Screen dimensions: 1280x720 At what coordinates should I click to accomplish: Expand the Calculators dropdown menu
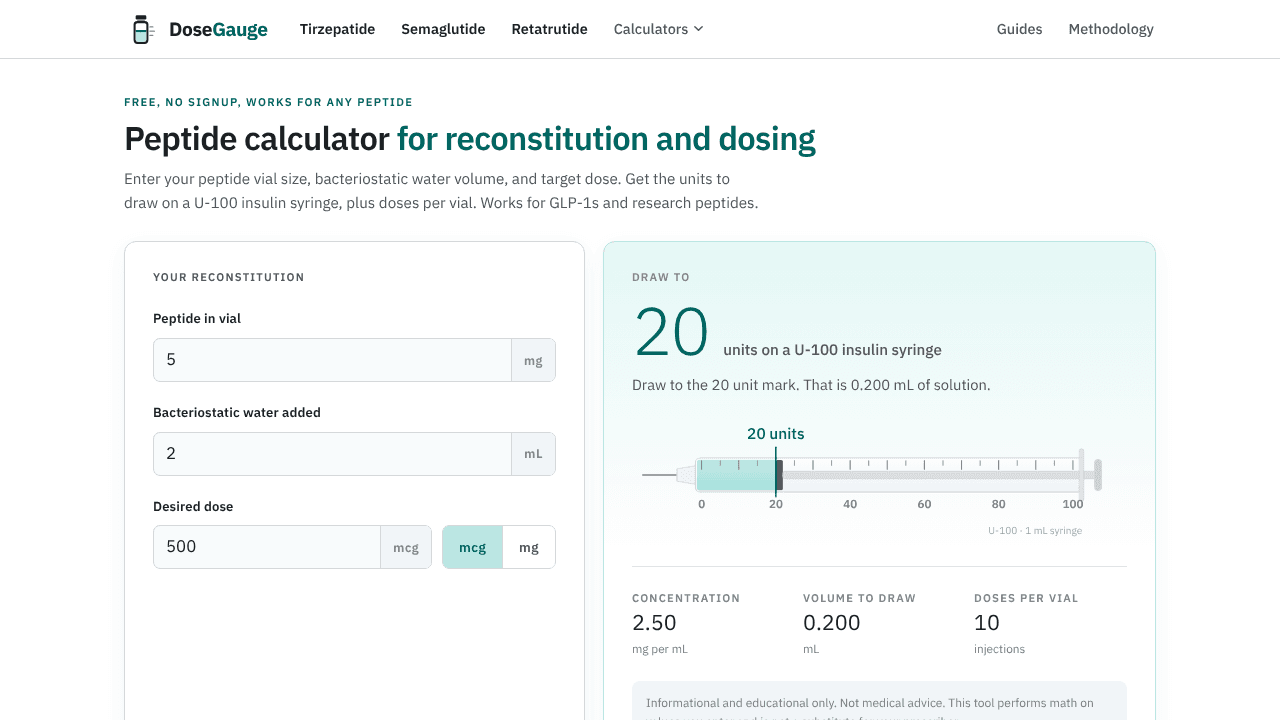pos(658,29)
